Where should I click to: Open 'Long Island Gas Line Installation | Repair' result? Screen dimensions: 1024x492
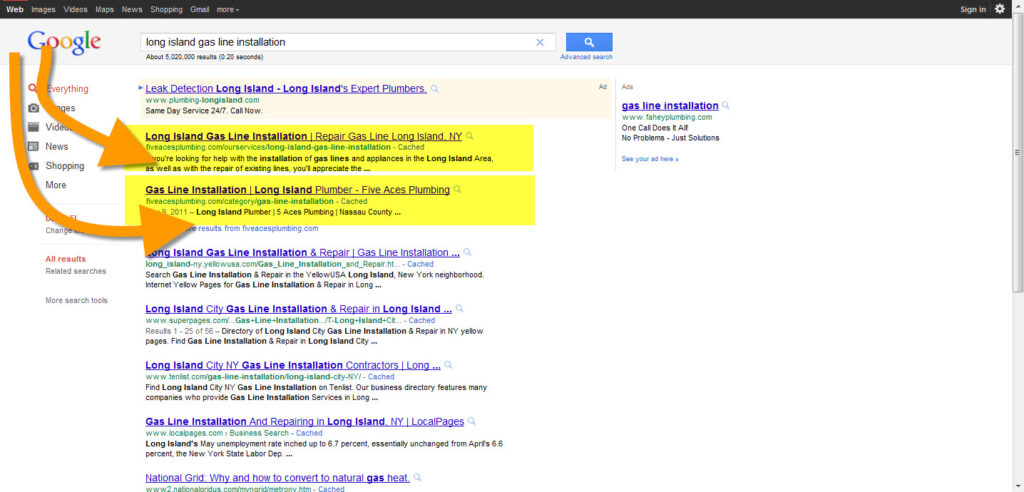(304, 137)
